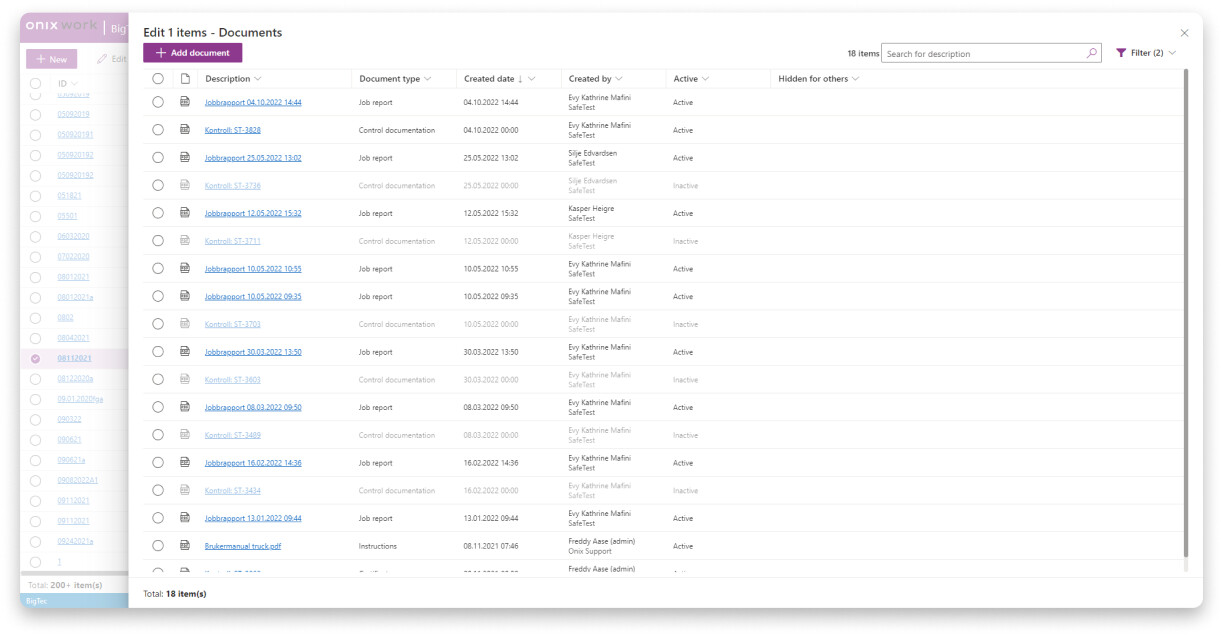Close the Edit items dialog
This screenshot has height=636, width=1223.
[x=1185, y=33]
